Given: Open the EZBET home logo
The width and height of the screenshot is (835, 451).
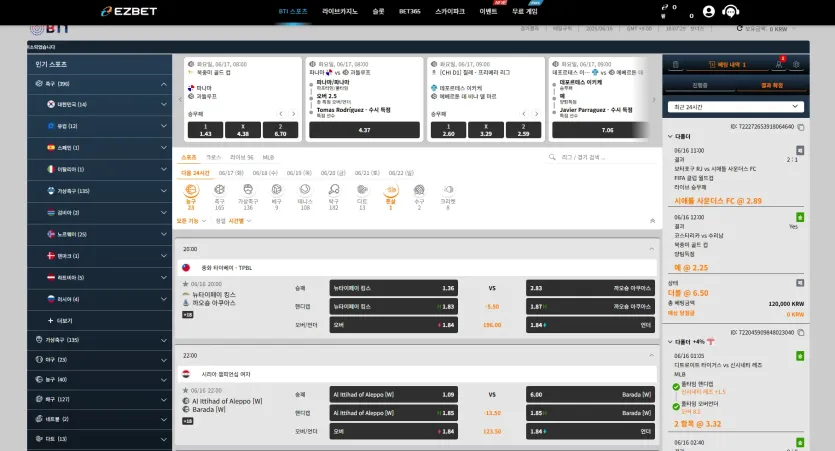Looking at the screenshot, I should point(129,11).
